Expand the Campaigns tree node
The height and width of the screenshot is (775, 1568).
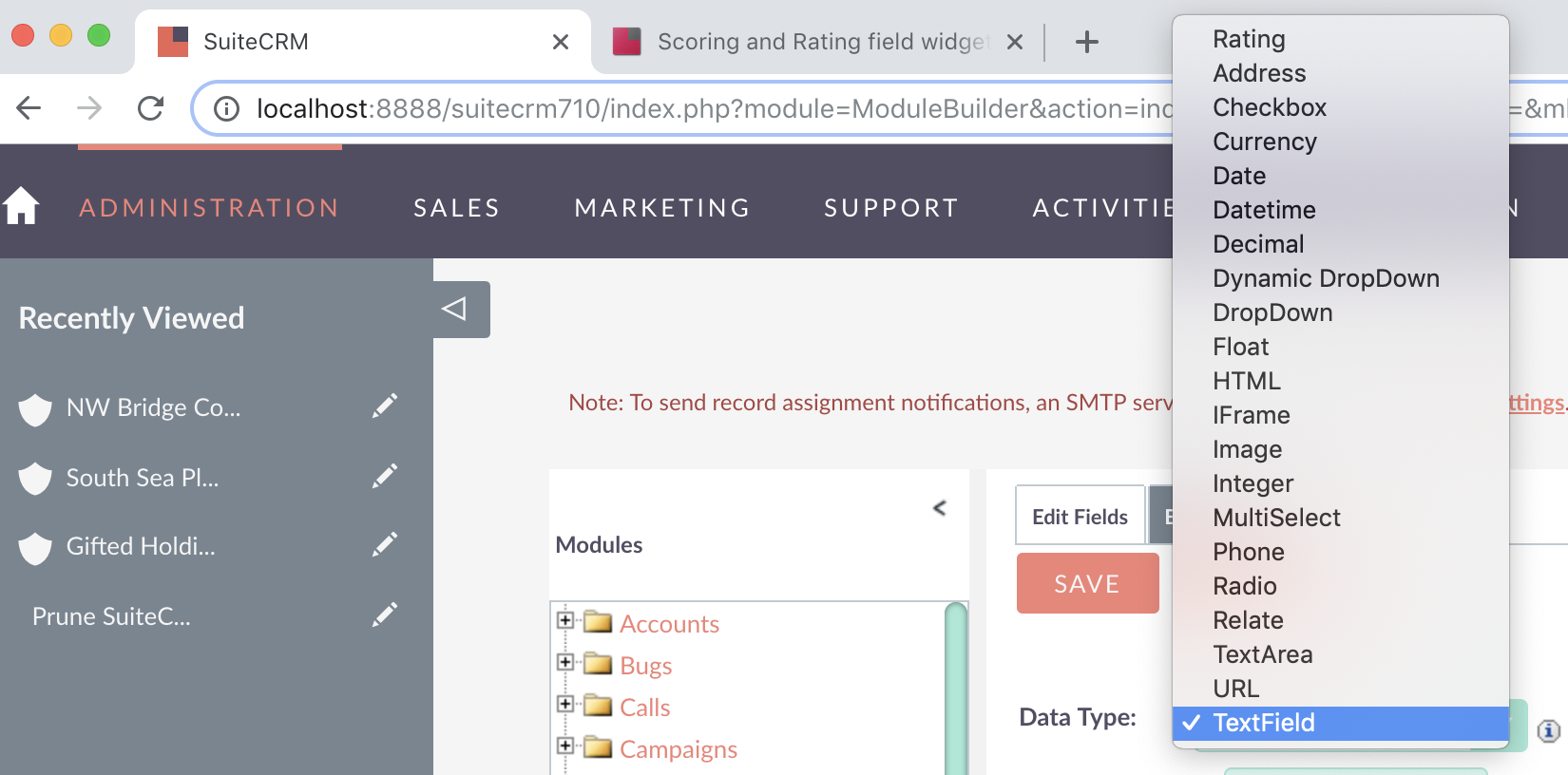tap(565, 746)
